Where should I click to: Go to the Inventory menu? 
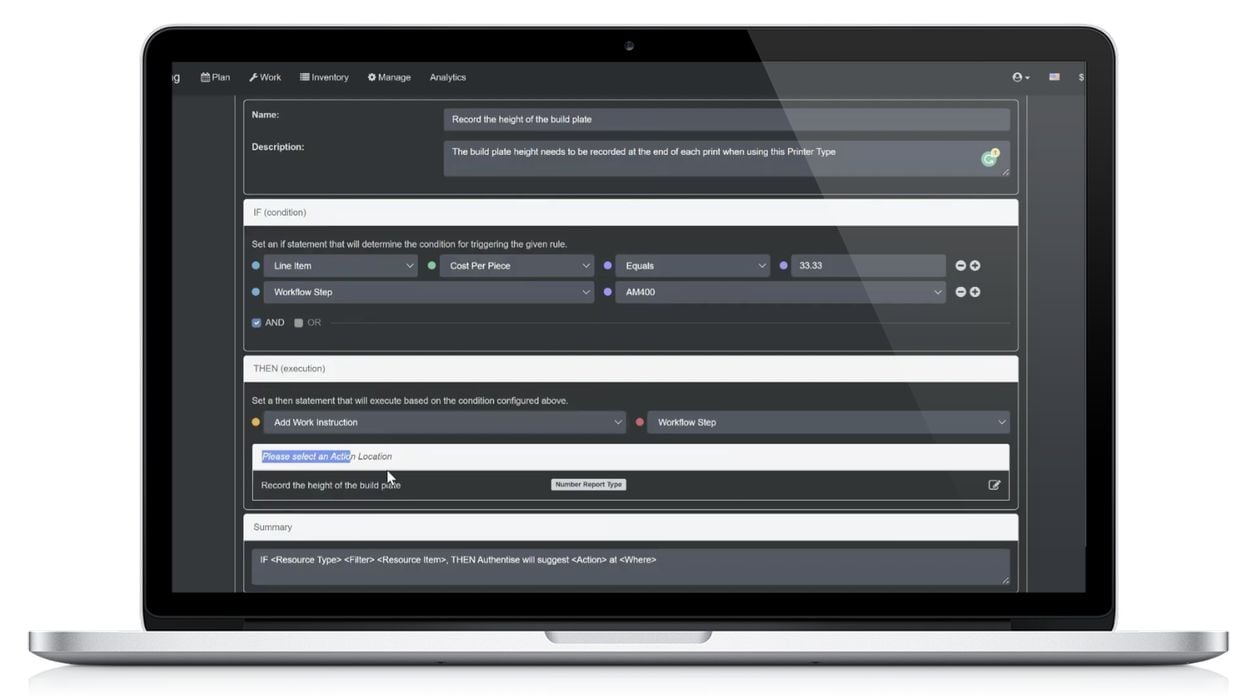[324, 77]
